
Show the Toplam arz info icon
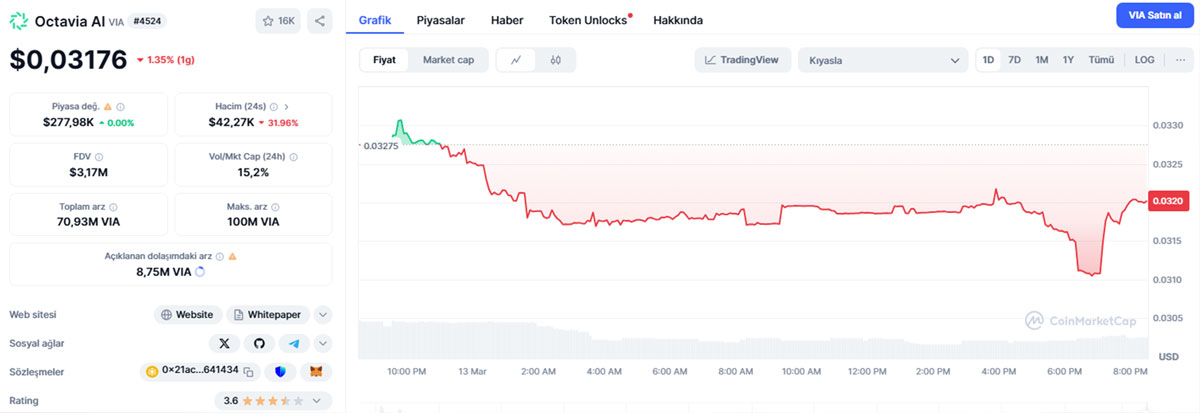[114, 207]
